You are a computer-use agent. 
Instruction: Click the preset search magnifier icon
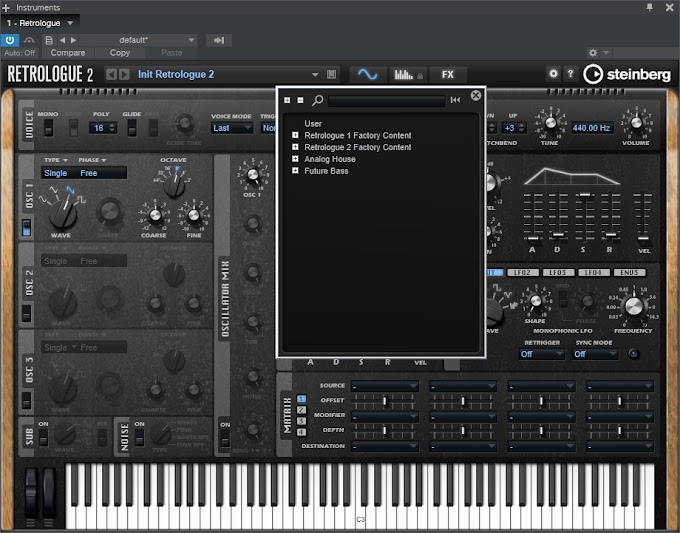click(317, 101)
